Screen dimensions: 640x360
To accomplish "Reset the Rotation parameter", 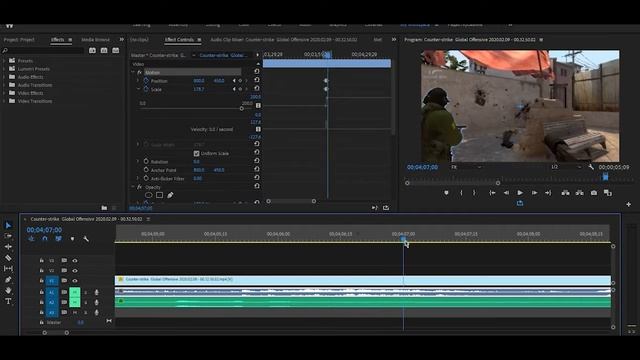I will pyautogui.click(x=257, y=161).
